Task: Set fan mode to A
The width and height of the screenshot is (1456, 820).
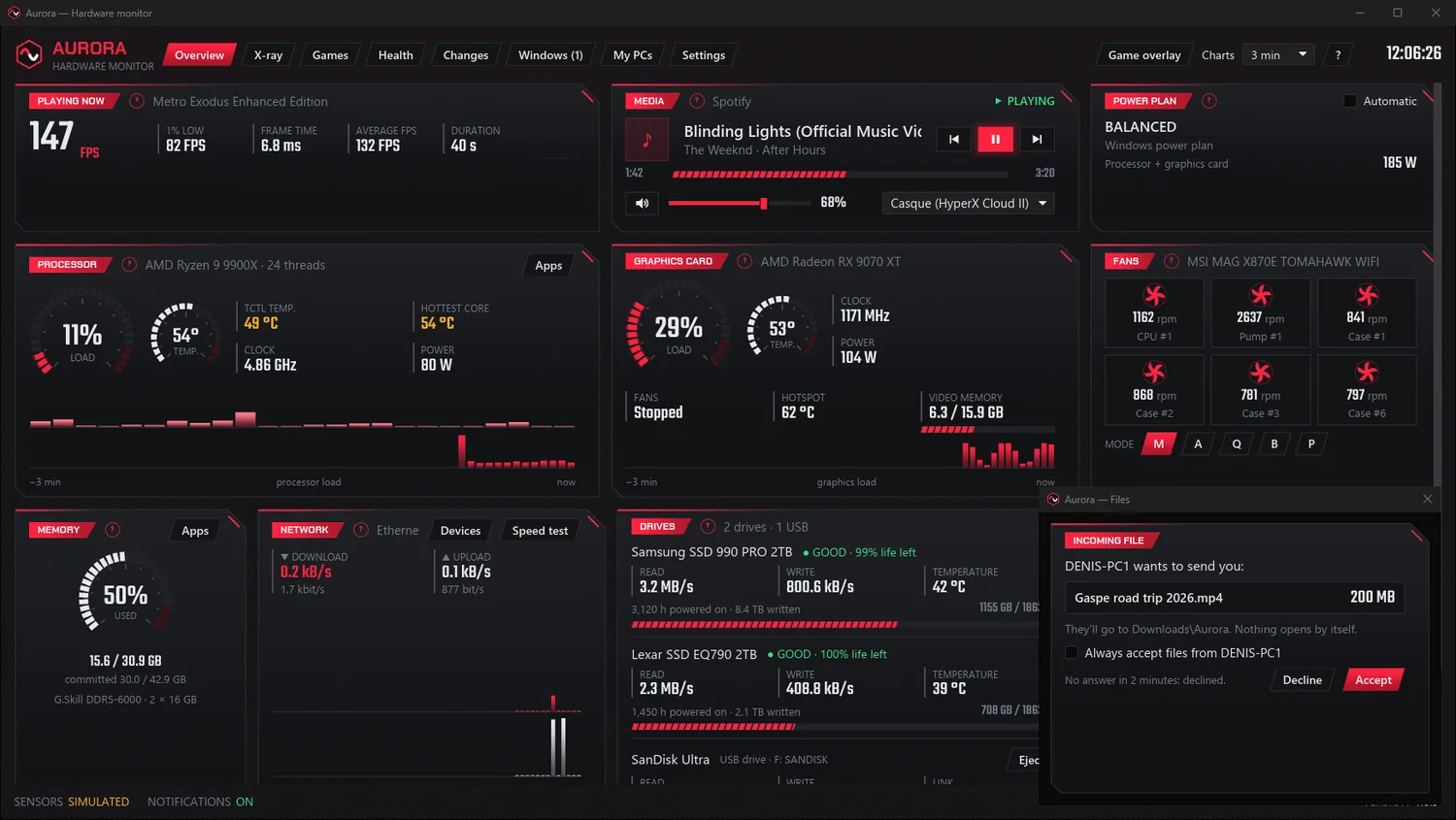Action: click(x=1198, y=443)
